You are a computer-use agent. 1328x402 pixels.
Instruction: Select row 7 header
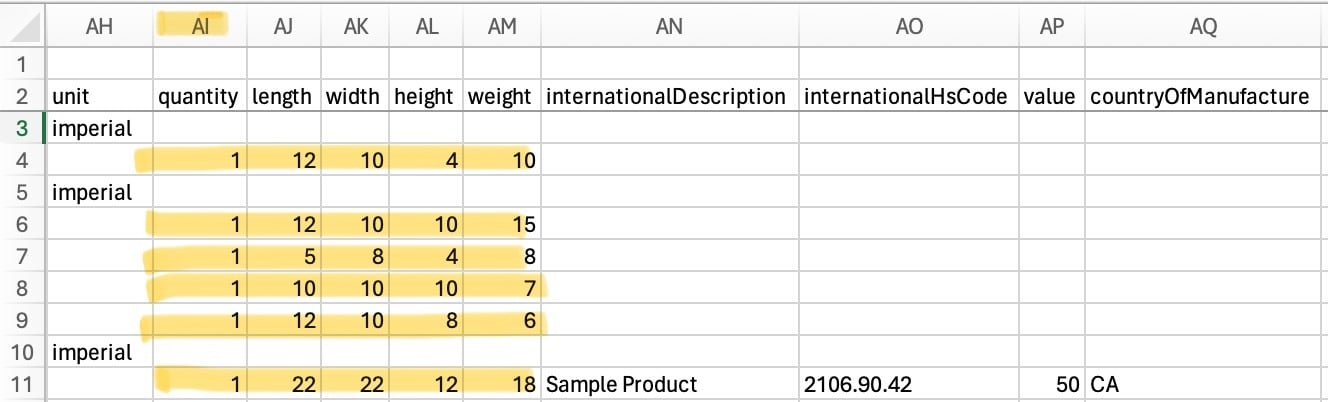[x=22, y=256]
